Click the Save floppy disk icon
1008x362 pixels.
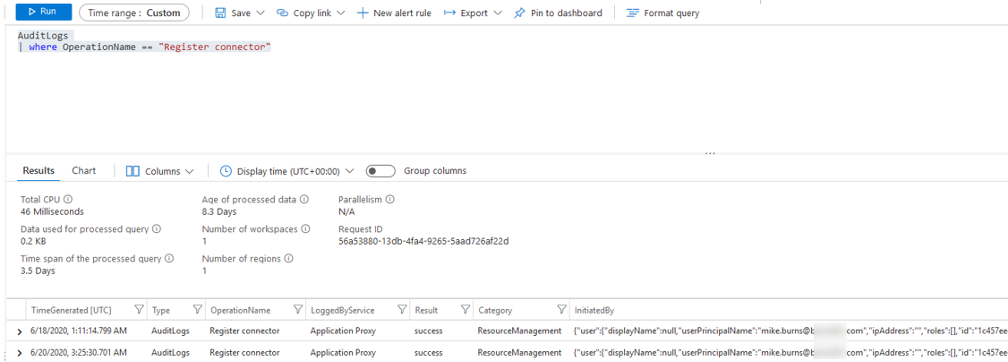tap(220, 13)
